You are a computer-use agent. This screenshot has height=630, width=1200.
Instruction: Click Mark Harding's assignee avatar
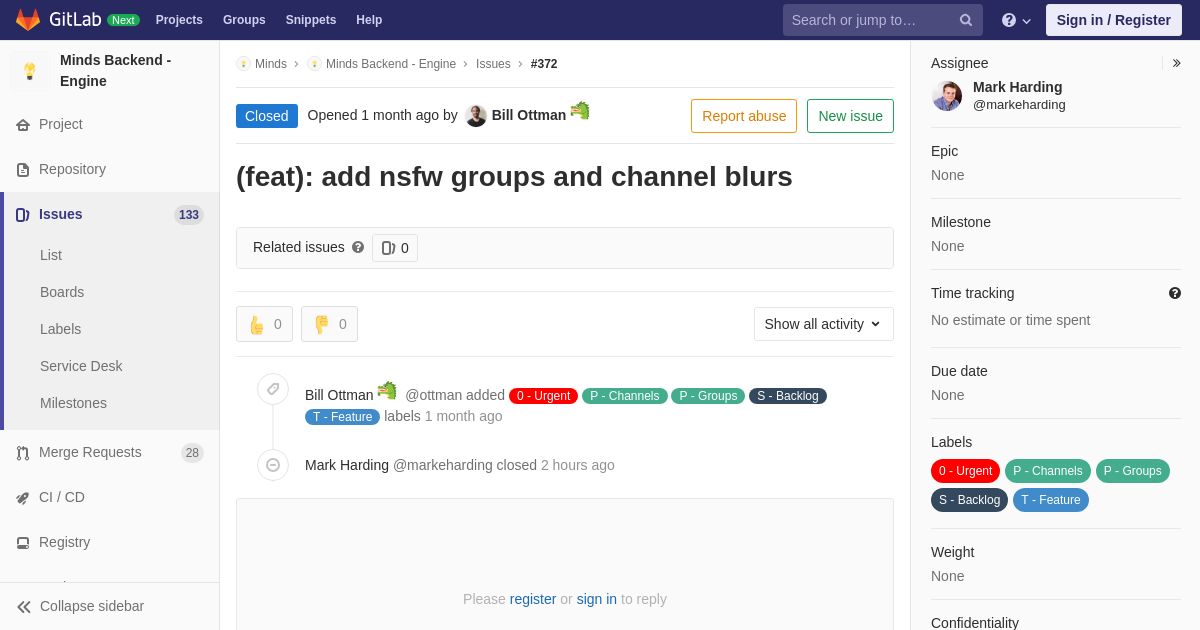[x=947, y=96]
